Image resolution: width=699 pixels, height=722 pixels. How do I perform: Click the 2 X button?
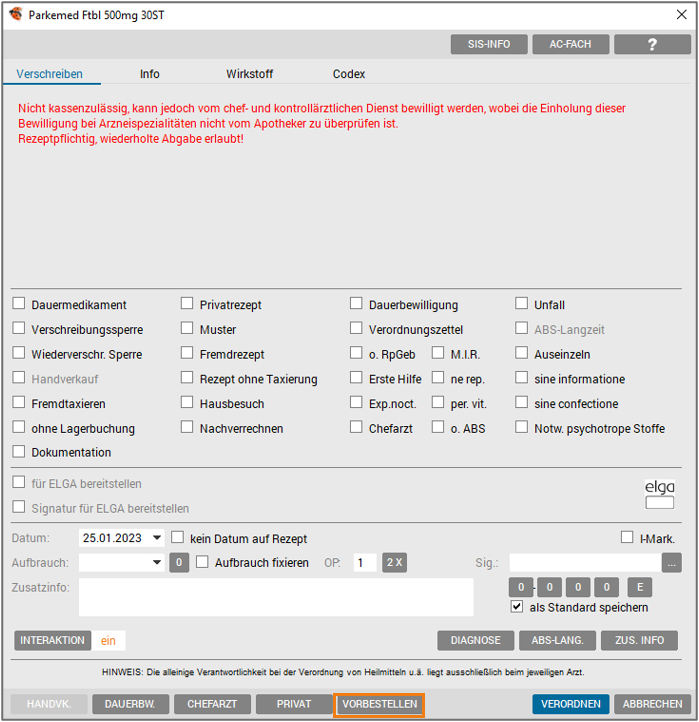point(394,563)
